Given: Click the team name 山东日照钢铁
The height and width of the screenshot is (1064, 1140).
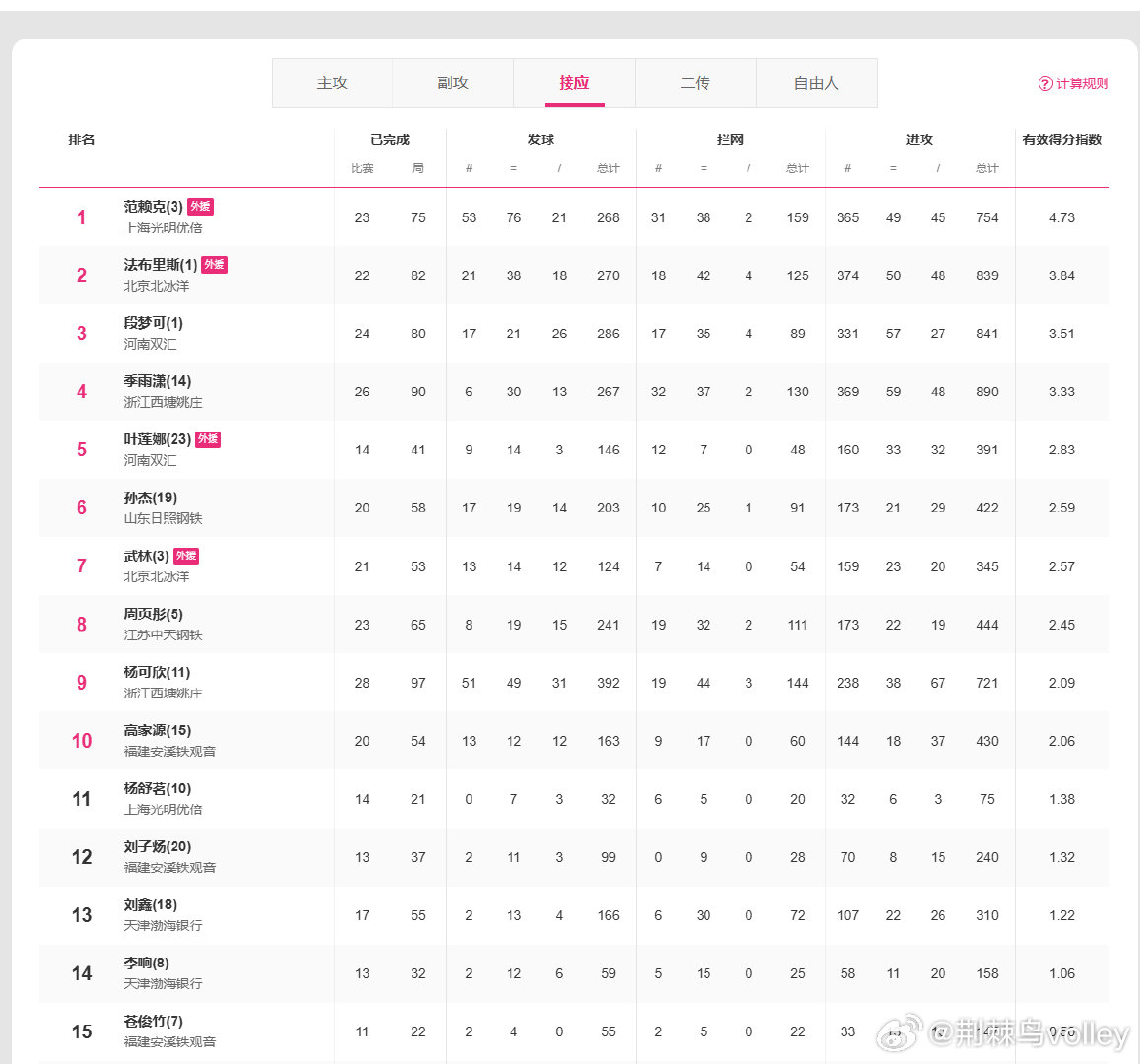Looking at the screenshot, I should (163, 518).
